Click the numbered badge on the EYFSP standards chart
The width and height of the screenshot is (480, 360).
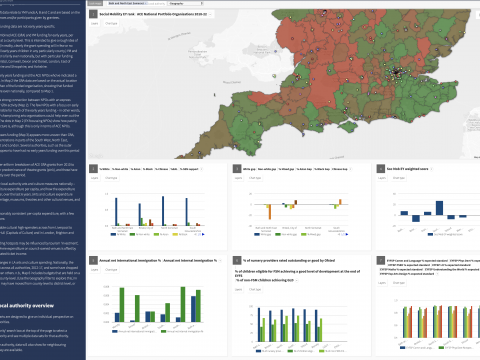click(x=381, y=260)
